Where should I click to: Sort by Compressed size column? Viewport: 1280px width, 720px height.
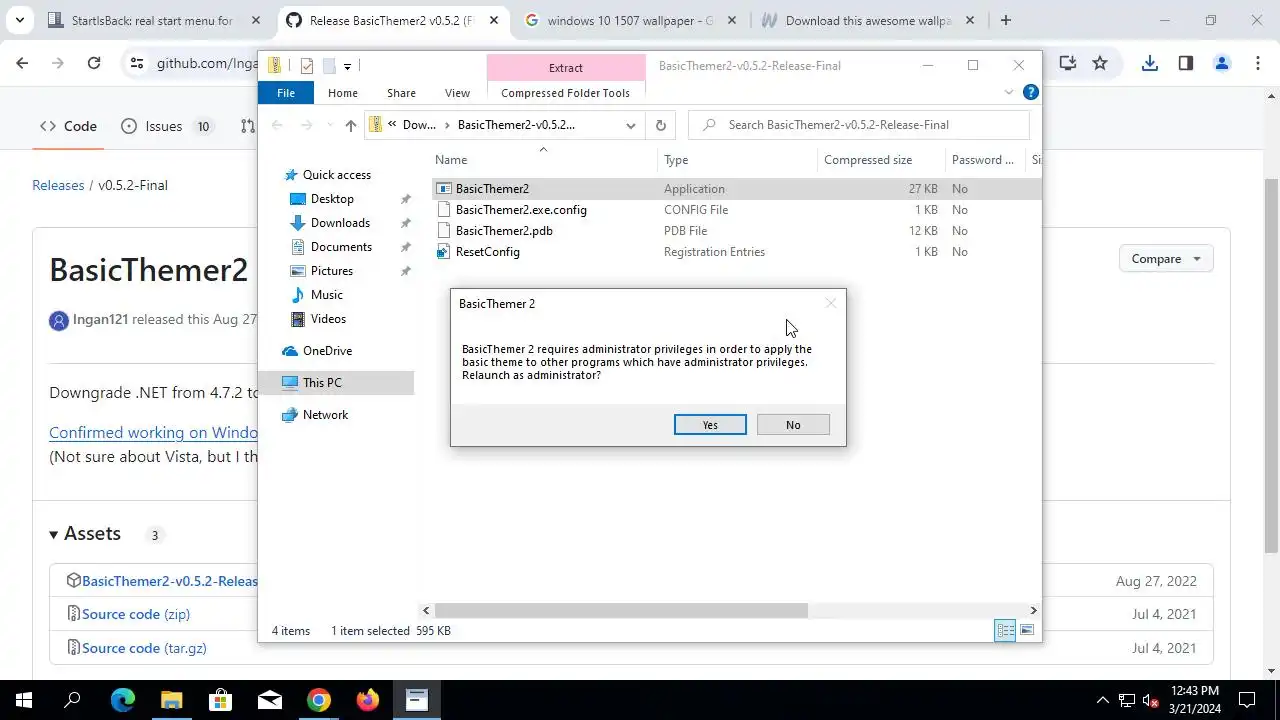(x=880, y=160)
